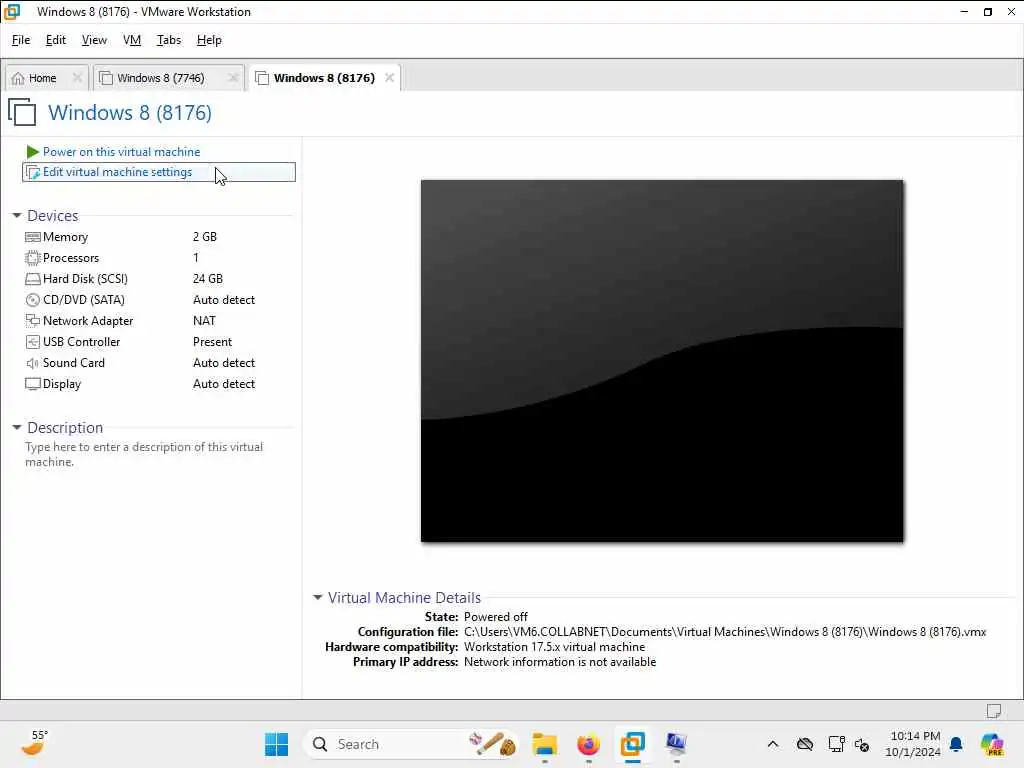Click the Processors device label
The image size is (1024, 768).
click(x=71, y=258)
